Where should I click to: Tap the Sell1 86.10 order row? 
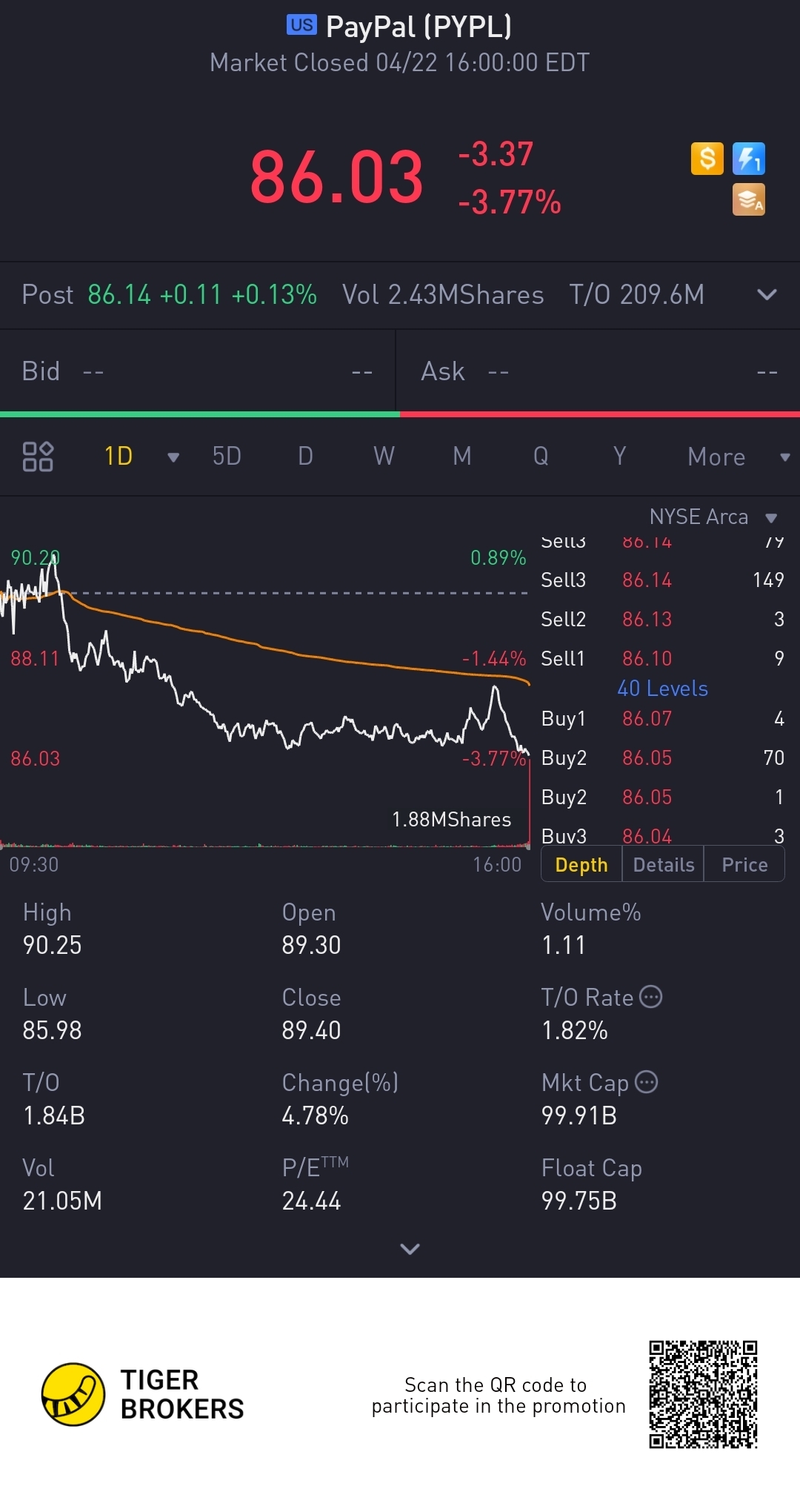point(662,658)
